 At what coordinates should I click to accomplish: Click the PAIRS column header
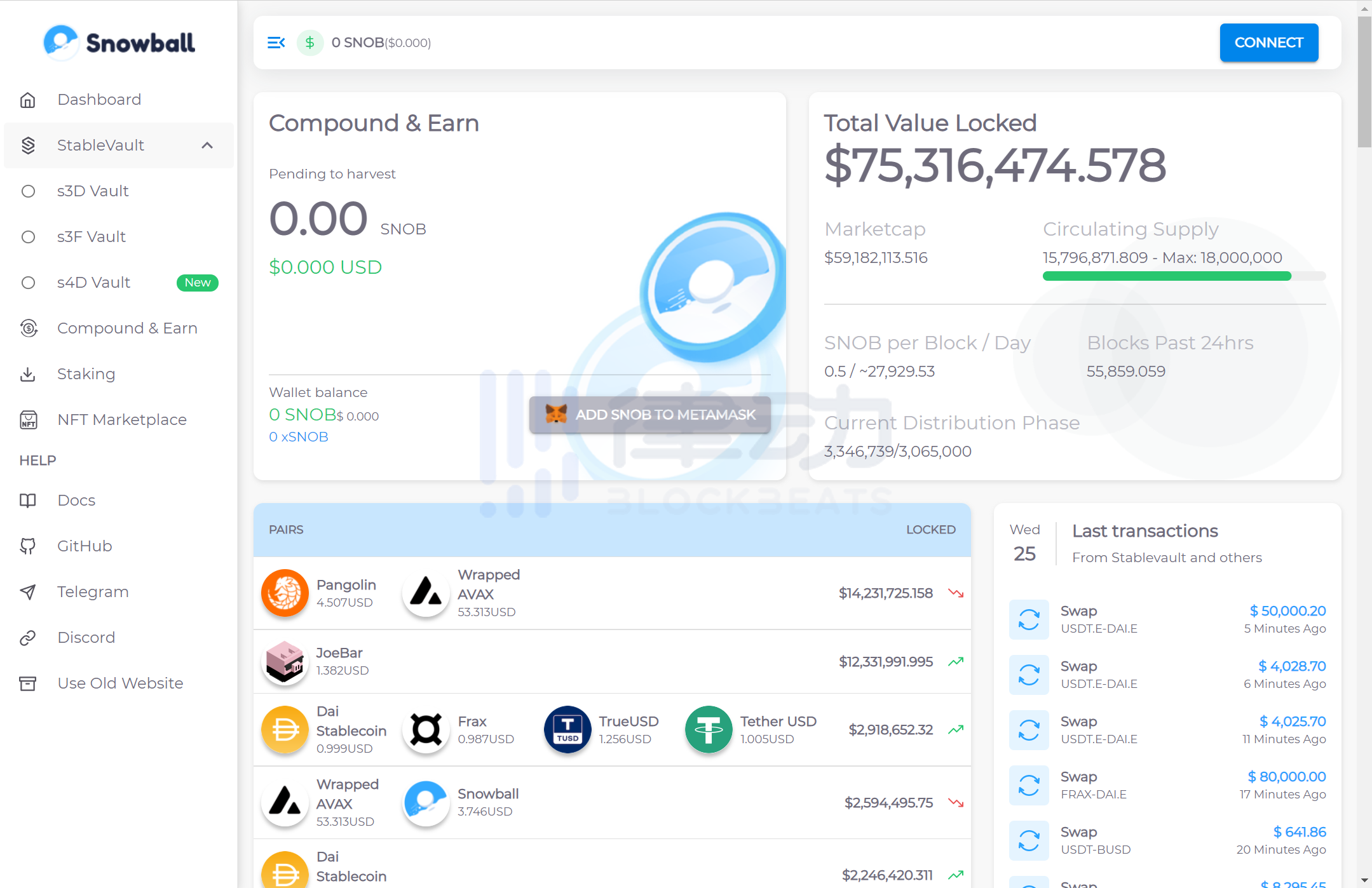click(286, 530)
